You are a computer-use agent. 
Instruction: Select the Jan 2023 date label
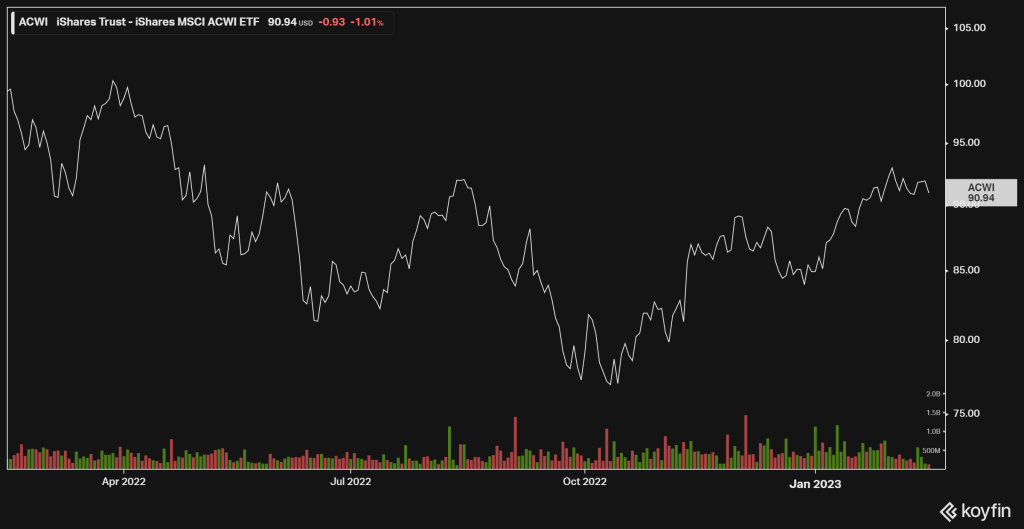click(x=814, y=483)
